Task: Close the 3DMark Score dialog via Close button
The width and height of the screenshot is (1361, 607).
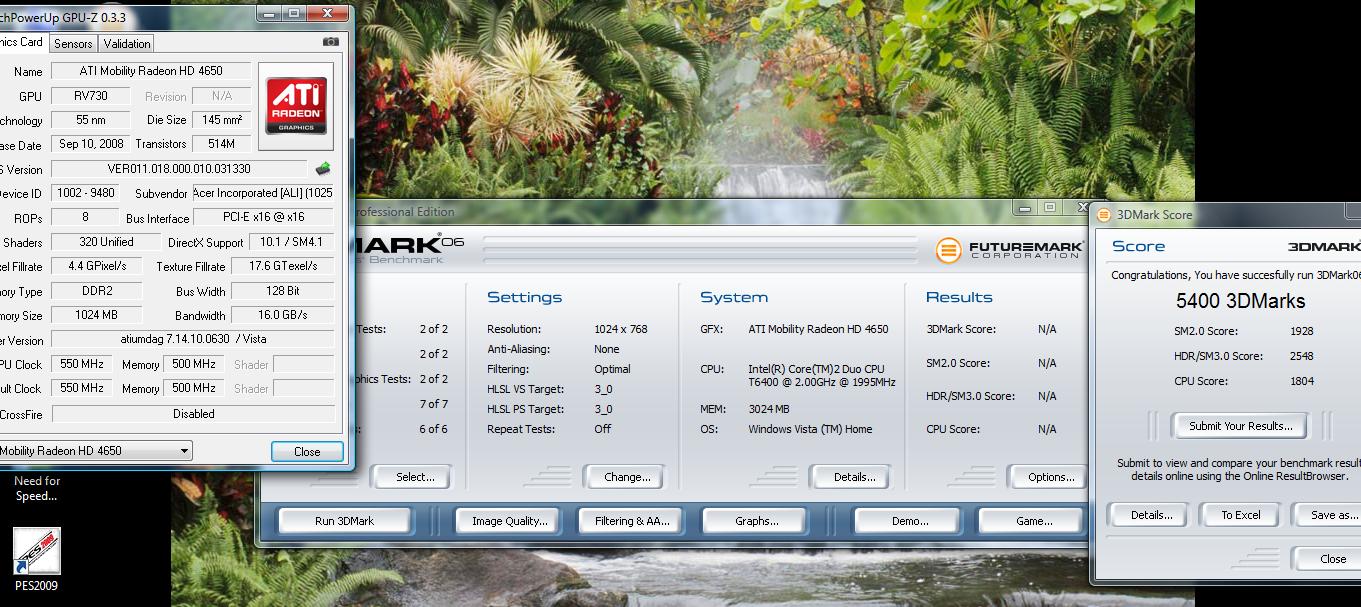Action: pos(1328,559)
